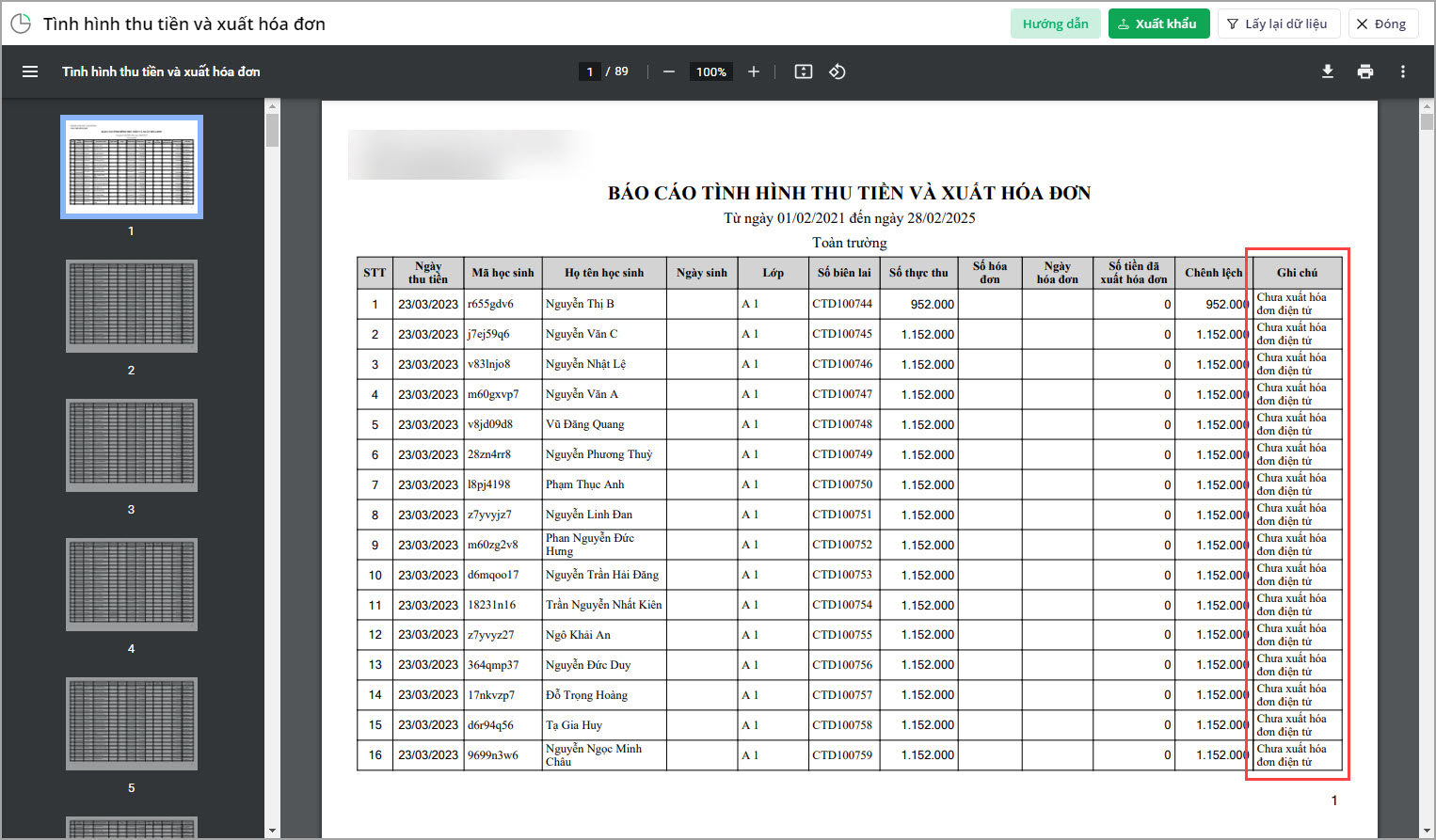Zoom in the PDF with plus button
Image resolution: width=1436 pixels, height=840 pixels.
754,71
